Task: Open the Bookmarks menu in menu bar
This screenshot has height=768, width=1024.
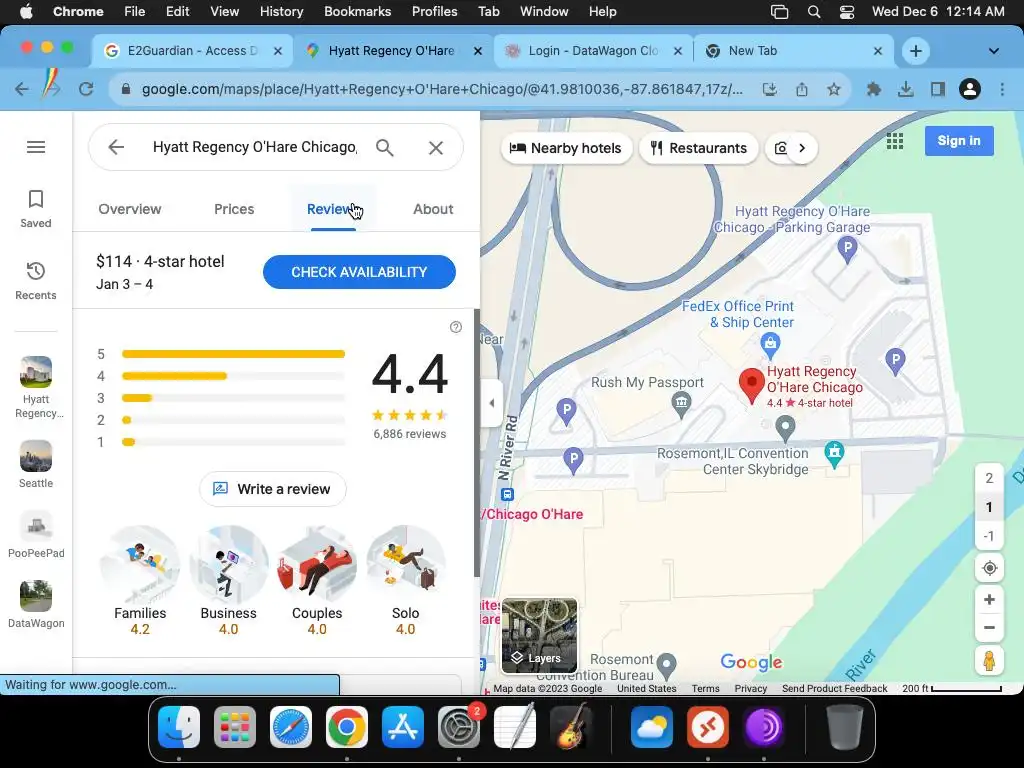Action: coord(357,11)
